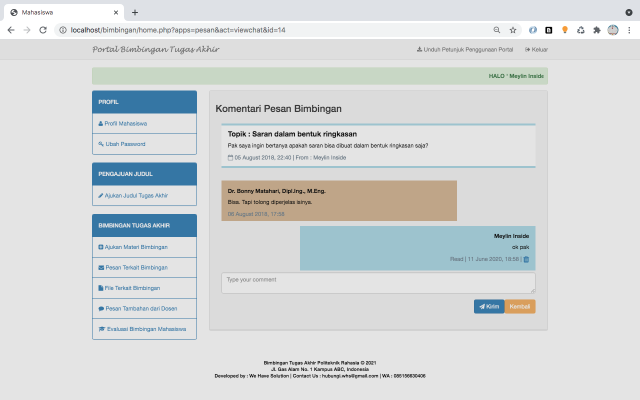Open a new browser tab

click(135, 12)
